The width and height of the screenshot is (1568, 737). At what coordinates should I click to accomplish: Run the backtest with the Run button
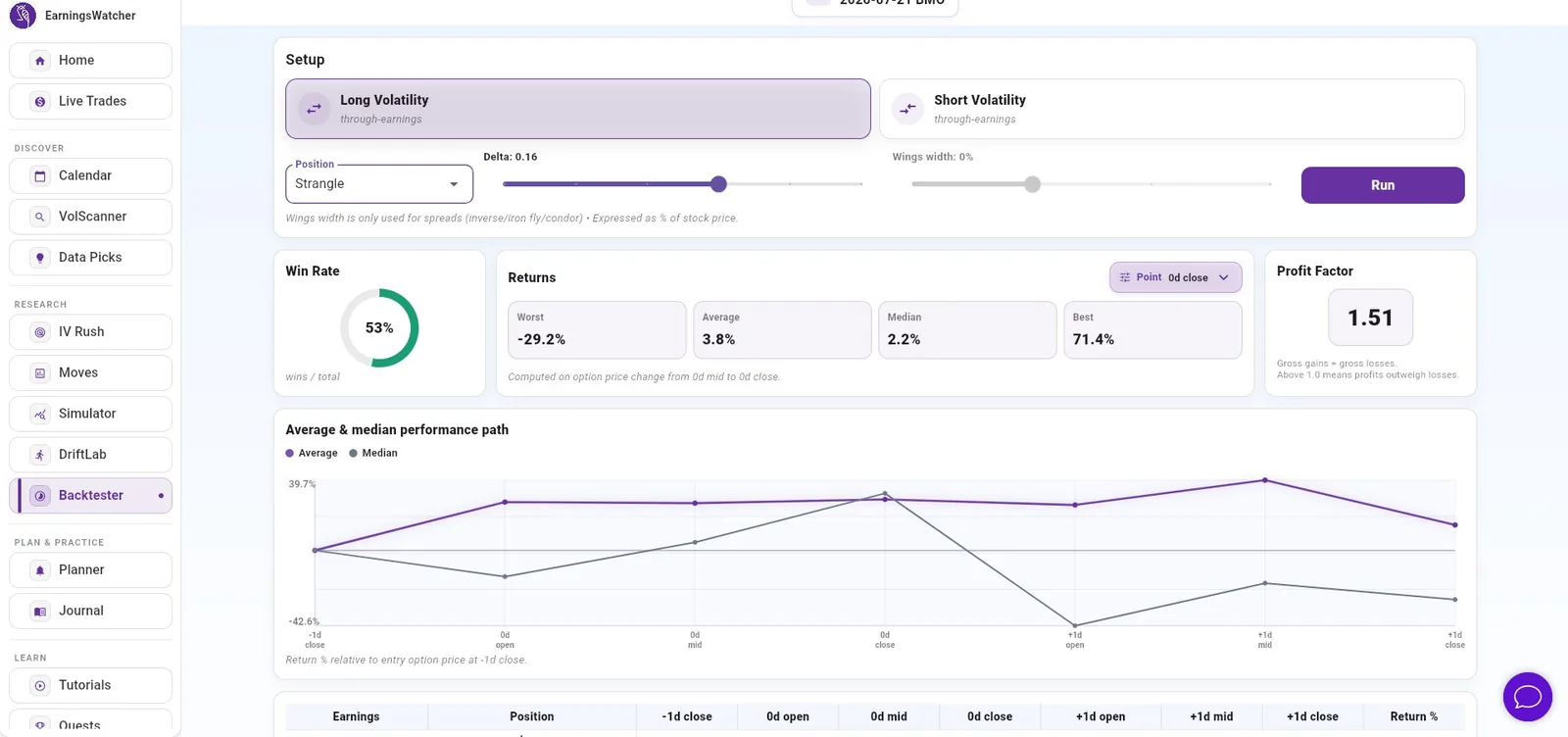(x=1383, y=185)
